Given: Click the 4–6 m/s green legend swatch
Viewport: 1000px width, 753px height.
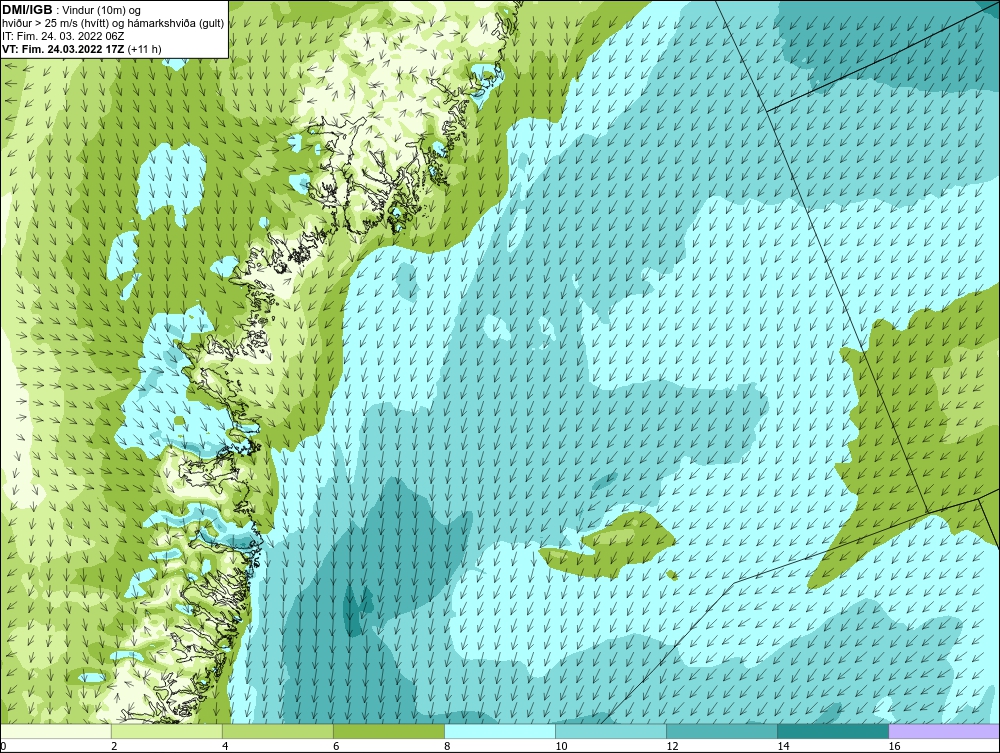Looking at the screenshot, I should [x=278, y=731].
